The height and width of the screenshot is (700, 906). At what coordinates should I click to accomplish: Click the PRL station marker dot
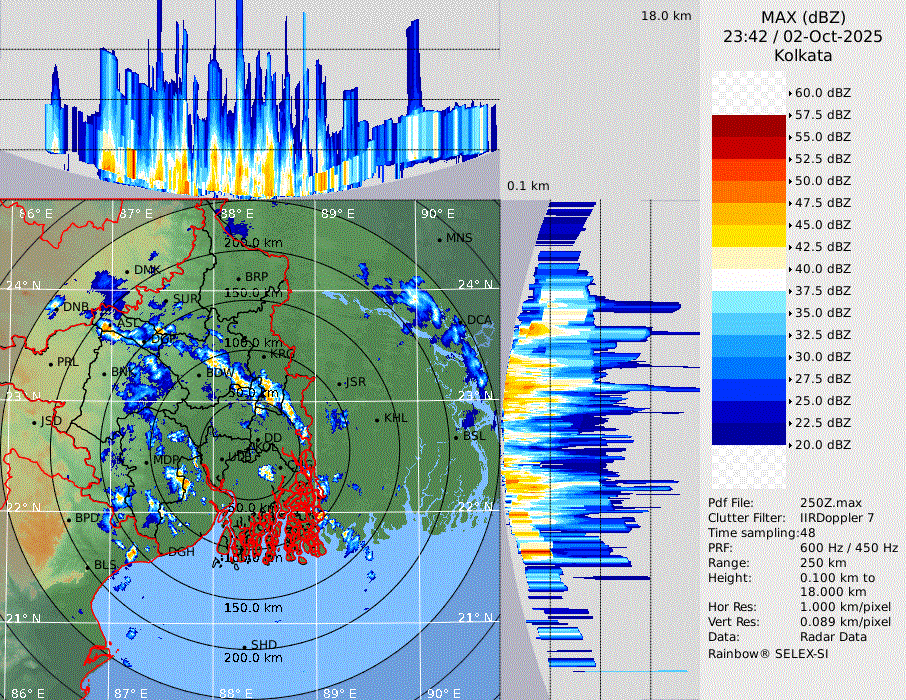click(x=51, y=363)
